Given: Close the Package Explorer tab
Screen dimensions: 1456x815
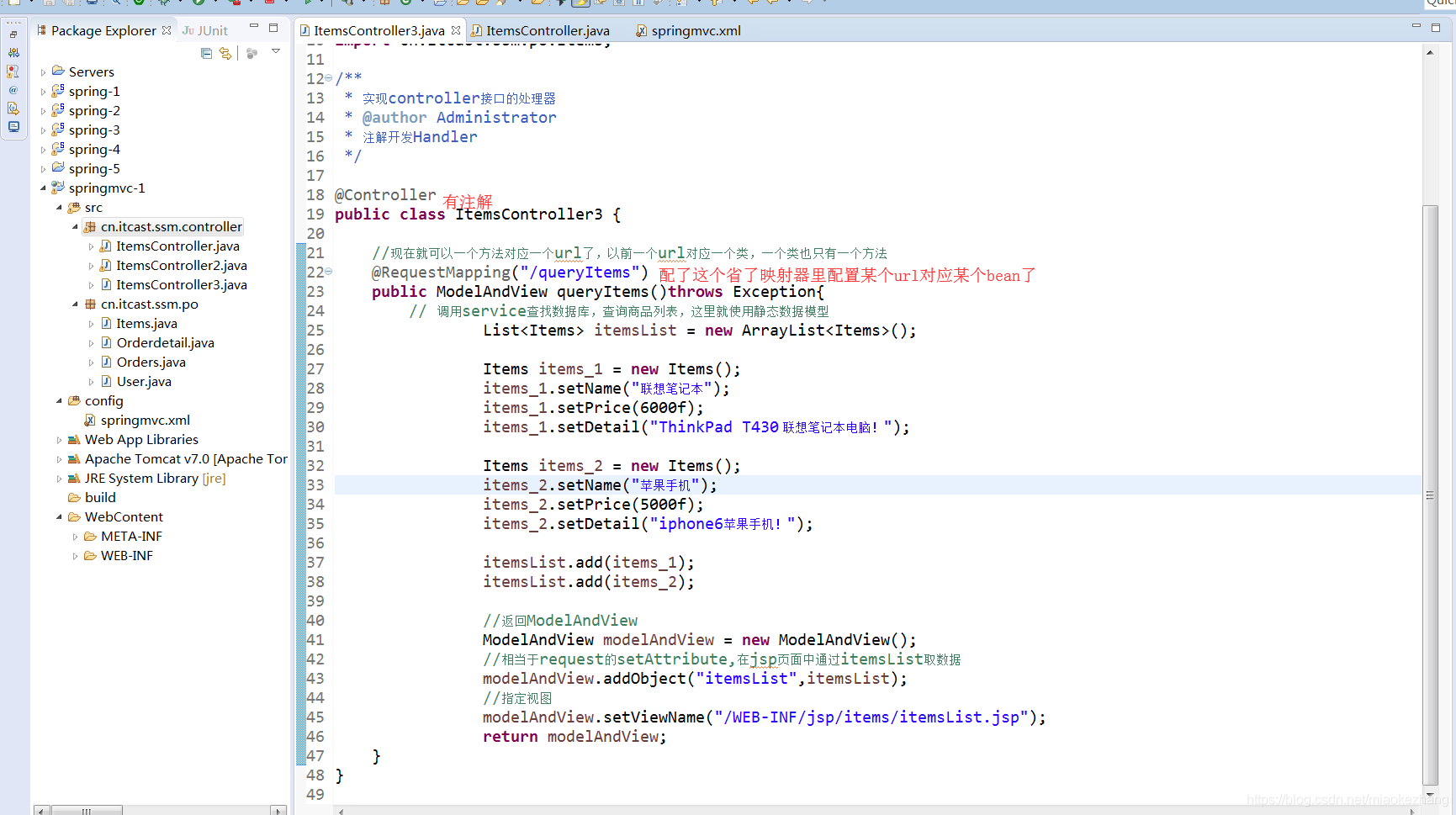Looking at the screenshot, I should pos(167,30).
